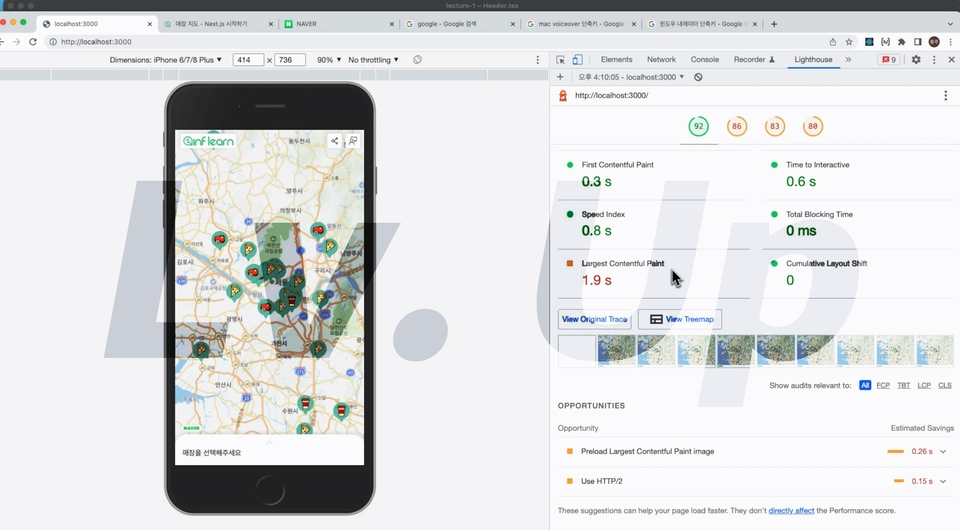Select the score 80 gauge
Viewport: 960px width, 530px height.
coord(812,127)
